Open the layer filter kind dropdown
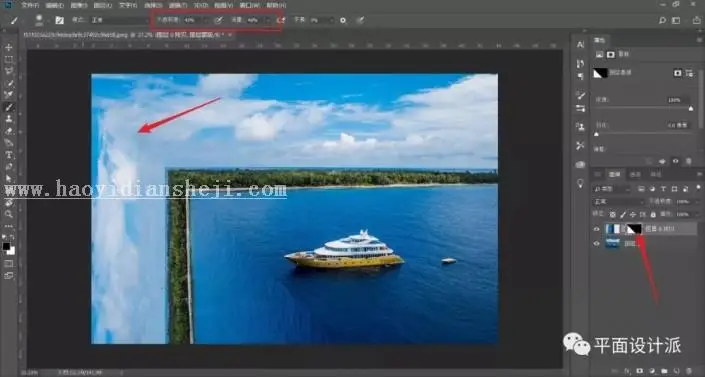Image resolution: width=705 pixels, height=377 pixels. [612, 189]
